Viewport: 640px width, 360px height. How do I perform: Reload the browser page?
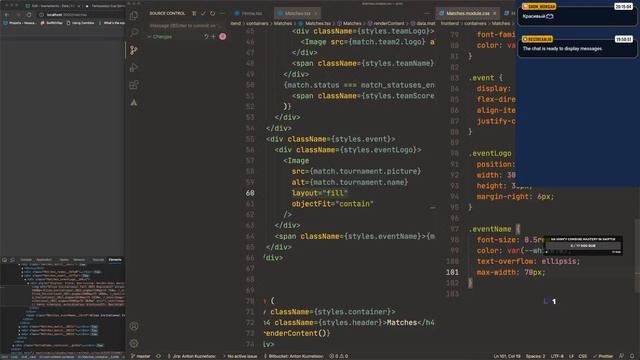[x=29, y=15]
